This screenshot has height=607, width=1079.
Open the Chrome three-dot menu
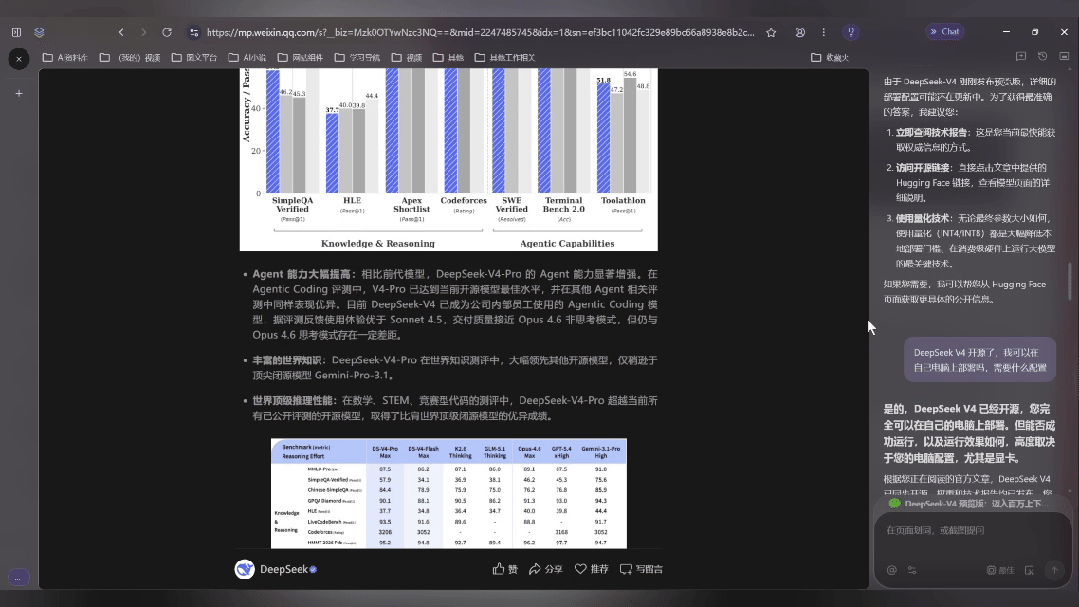pos(824,32)
